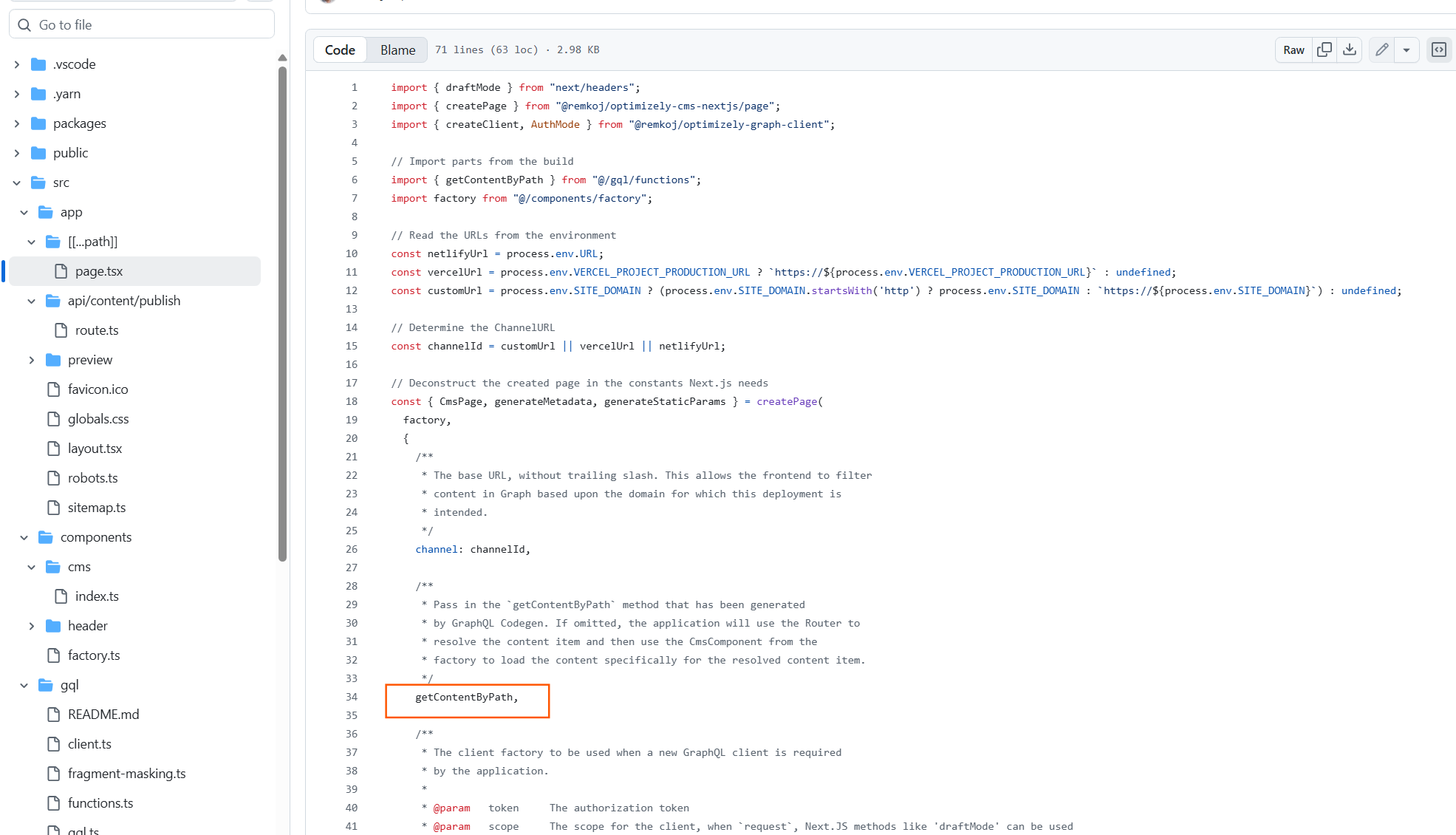The height and width of the screenshot is (835, 1456).
Task: Click the search icon in Go to file
Action: (24, 25)
